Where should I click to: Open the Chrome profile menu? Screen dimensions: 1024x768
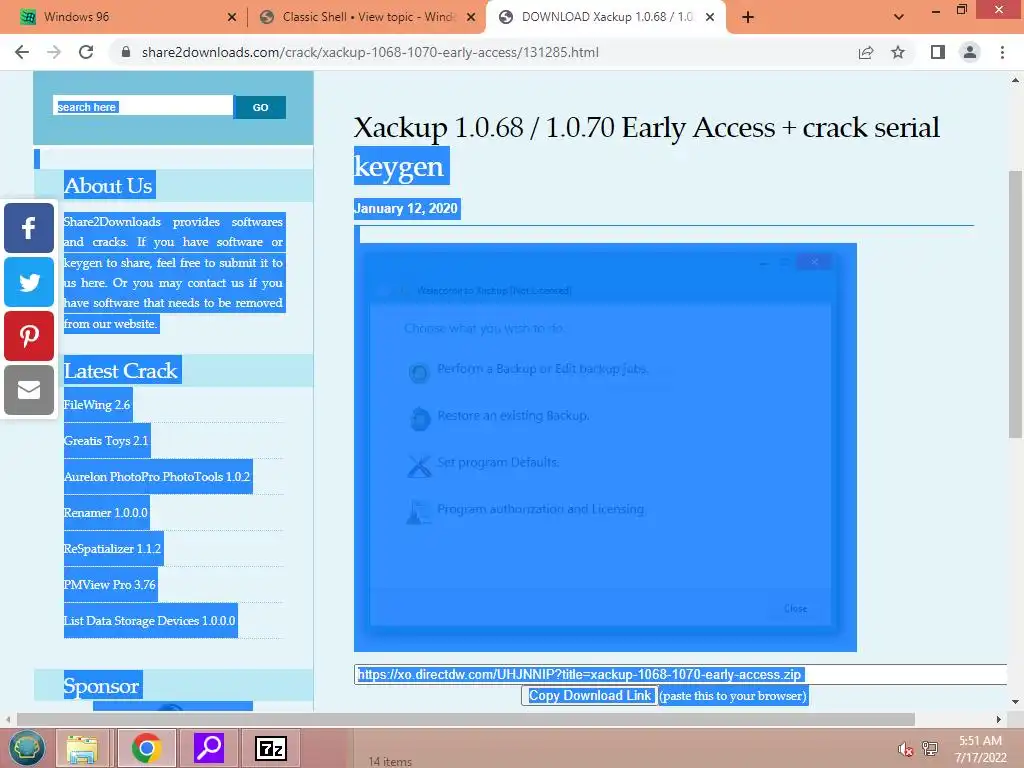coord(970,52)
